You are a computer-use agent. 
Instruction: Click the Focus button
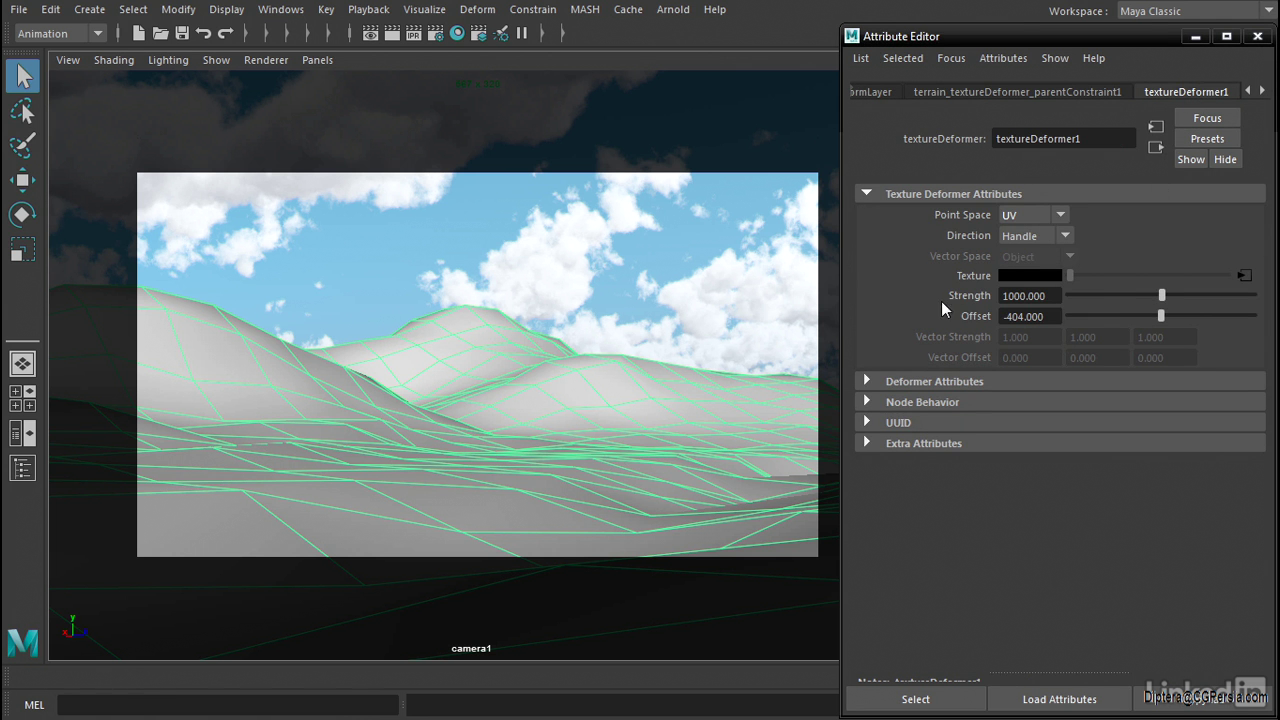coord(1207,118)
